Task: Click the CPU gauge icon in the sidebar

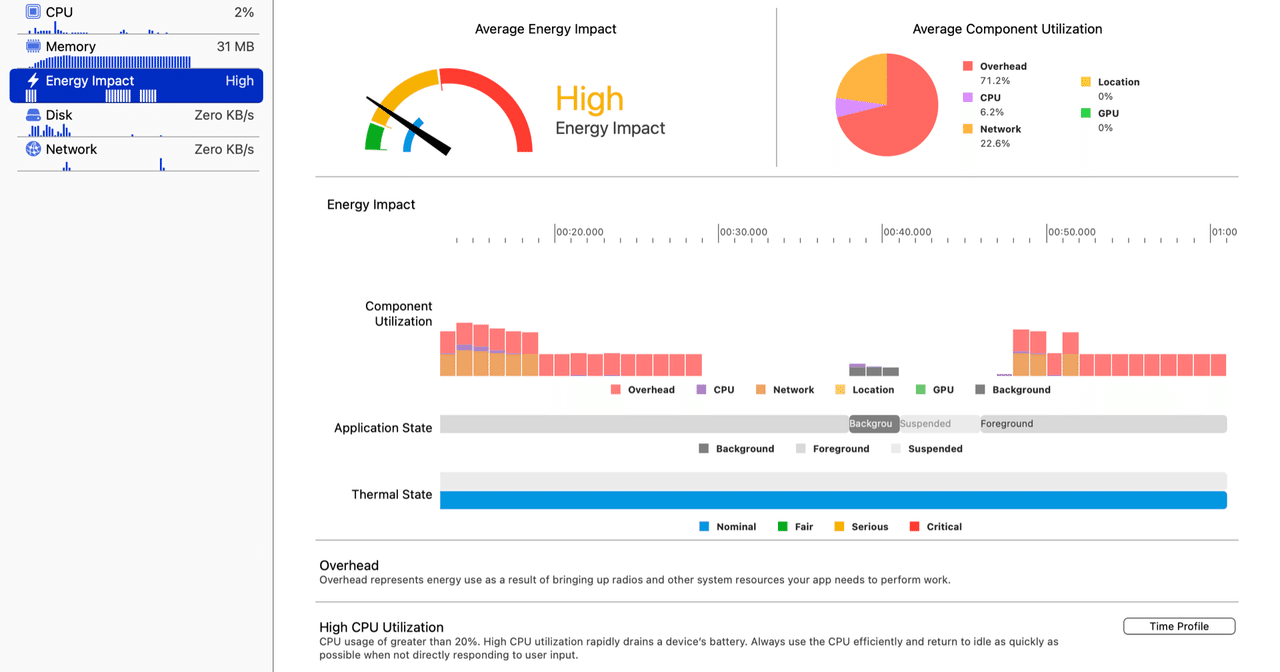Action: pyautogui.click(x=33, y=11)
